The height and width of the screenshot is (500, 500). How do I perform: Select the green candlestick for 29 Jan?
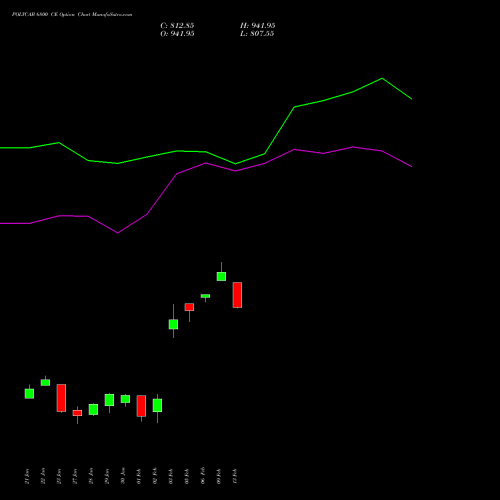[109, 400]
